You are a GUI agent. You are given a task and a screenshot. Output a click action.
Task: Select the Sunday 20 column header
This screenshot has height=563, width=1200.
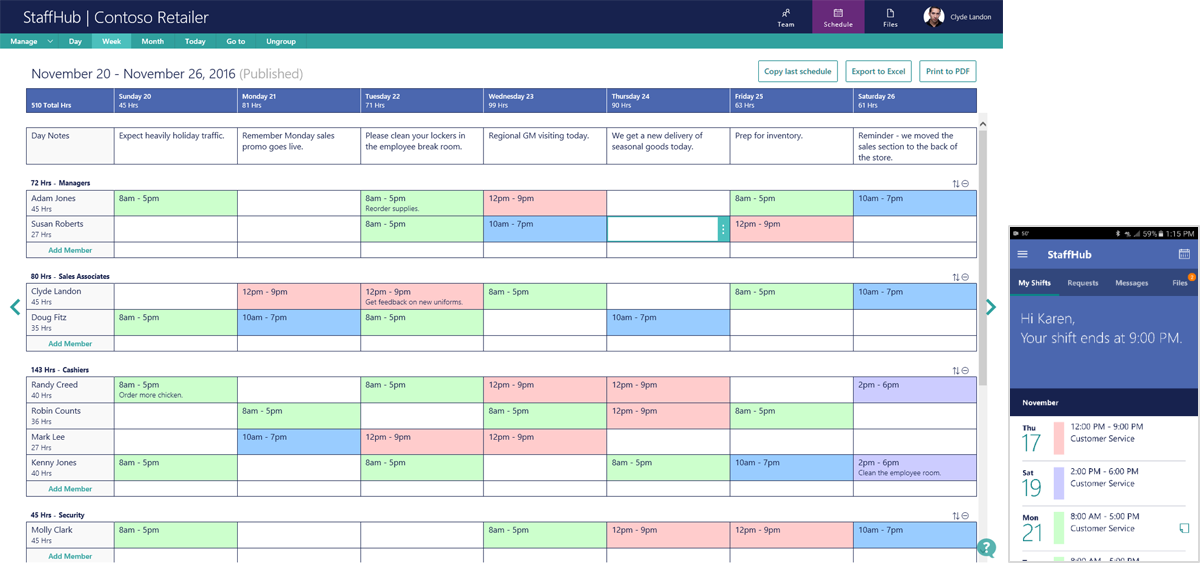(x=176, y=101)
